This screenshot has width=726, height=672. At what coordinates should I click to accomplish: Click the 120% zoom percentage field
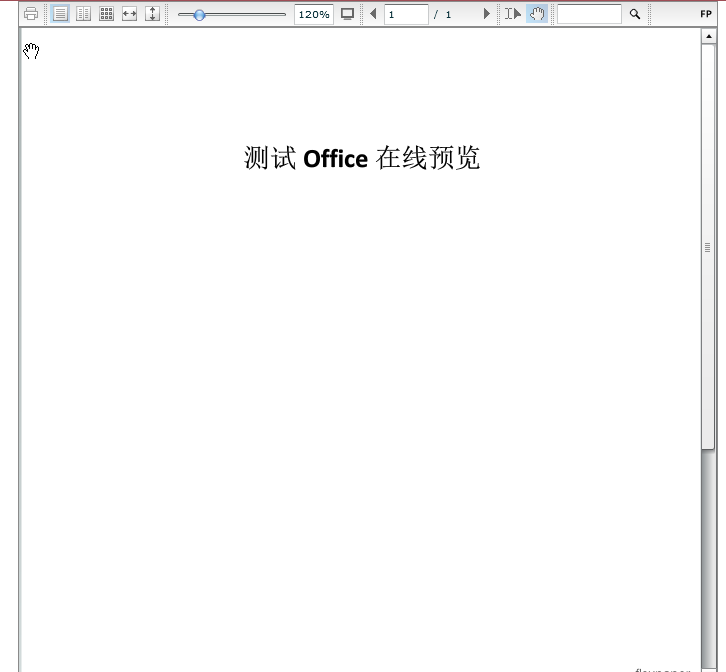tap(314, 14)
